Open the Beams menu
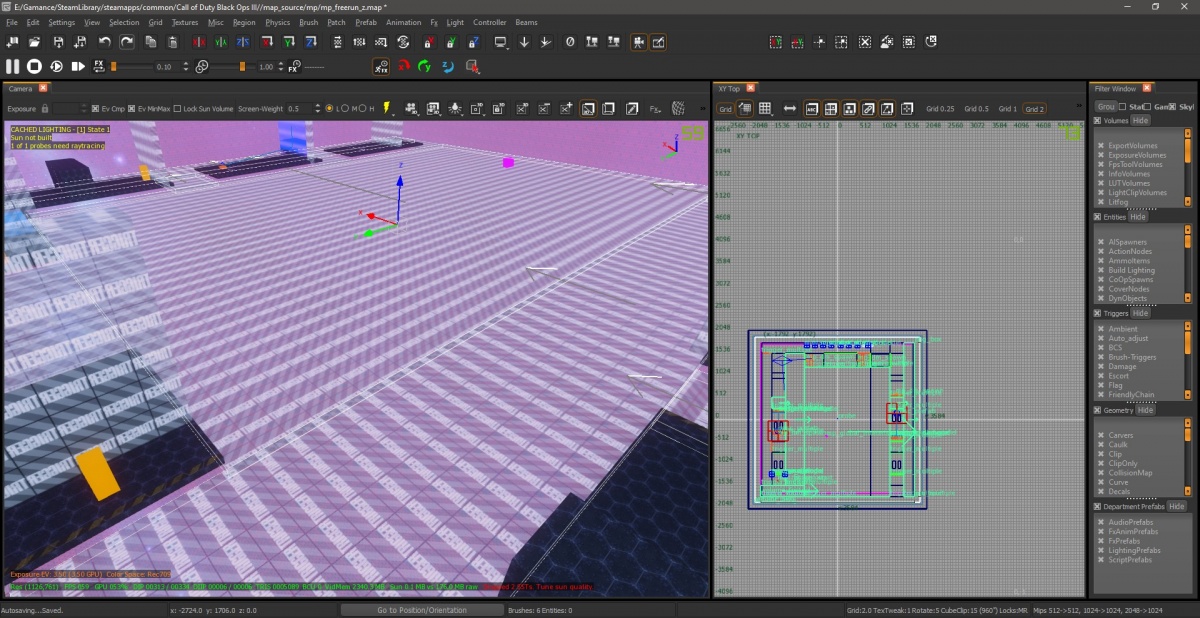The height and width of the screenshot is (618, 1200). point(526,22)
